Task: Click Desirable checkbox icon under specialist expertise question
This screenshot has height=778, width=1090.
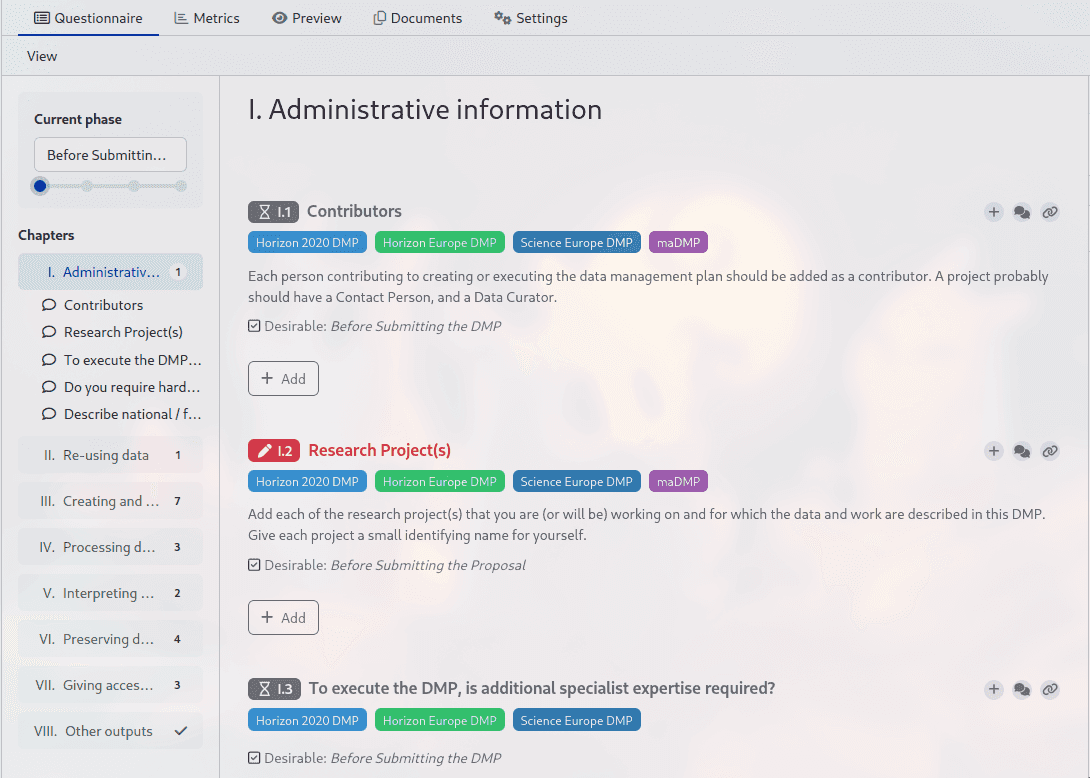Action: [254, 758]
